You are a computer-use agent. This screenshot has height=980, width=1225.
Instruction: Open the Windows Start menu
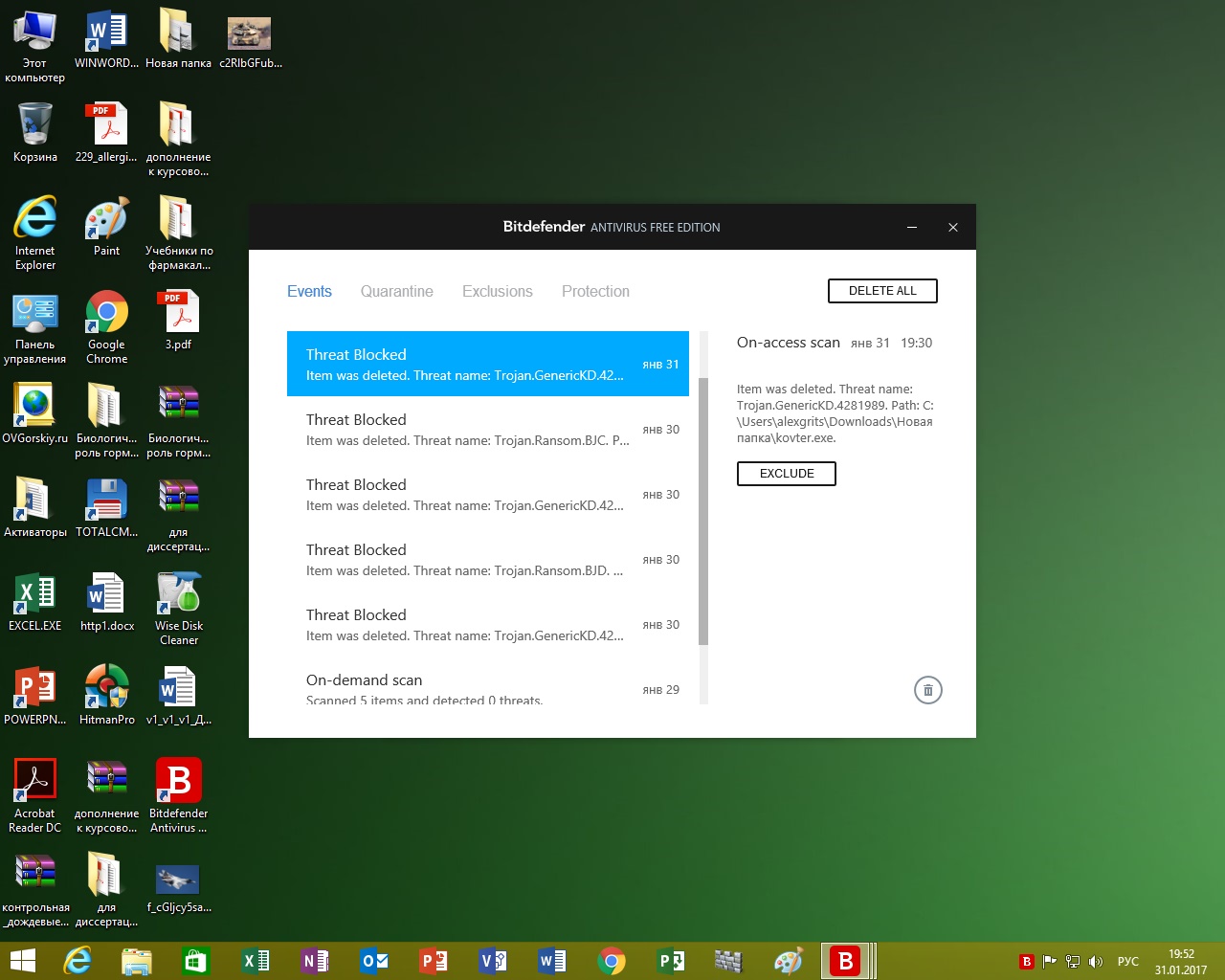click(22, 961)
